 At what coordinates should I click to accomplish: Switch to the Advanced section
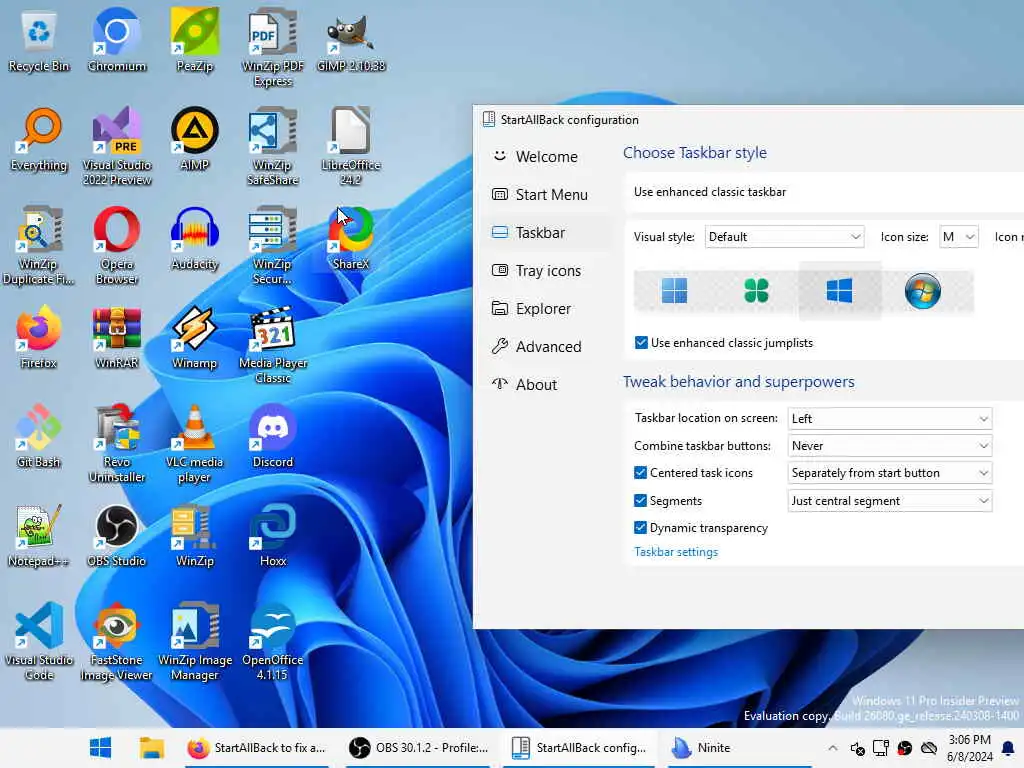(546, 347)
